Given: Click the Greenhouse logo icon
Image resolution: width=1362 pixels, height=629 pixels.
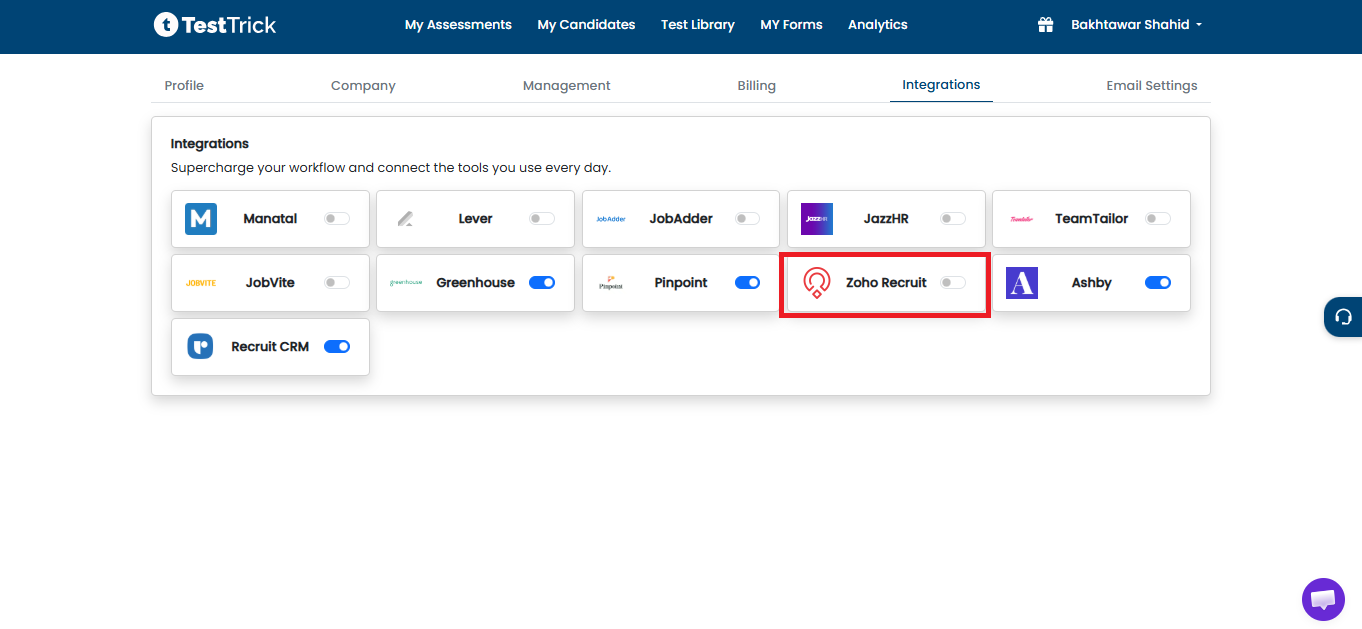Looking at the screenshot, I should (x=406, y=283).
